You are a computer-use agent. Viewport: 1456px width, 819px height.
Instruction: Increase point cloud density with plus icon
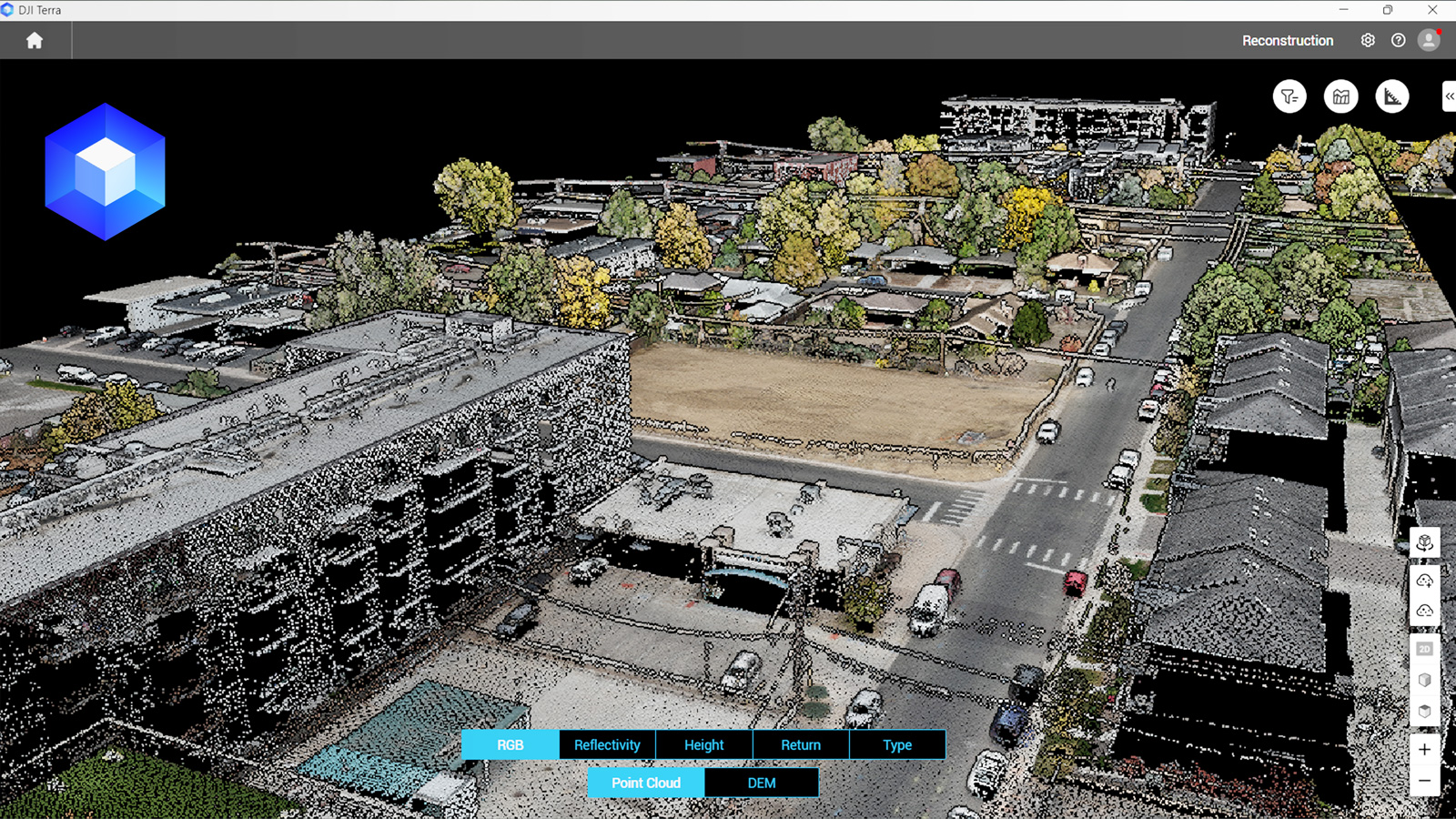coord(1425,580)
